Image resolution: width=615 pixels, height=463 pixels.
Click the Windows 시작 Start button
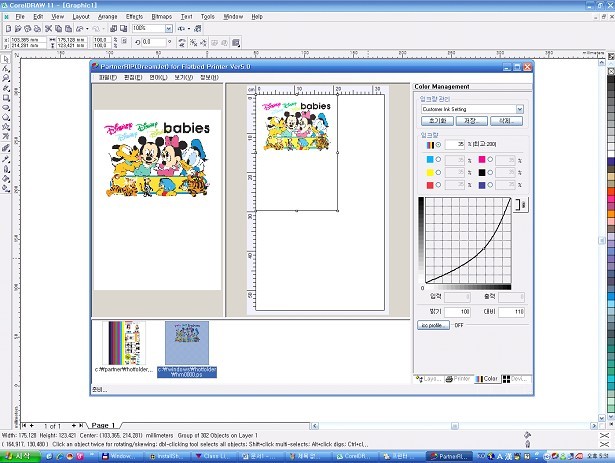point(20,456)
